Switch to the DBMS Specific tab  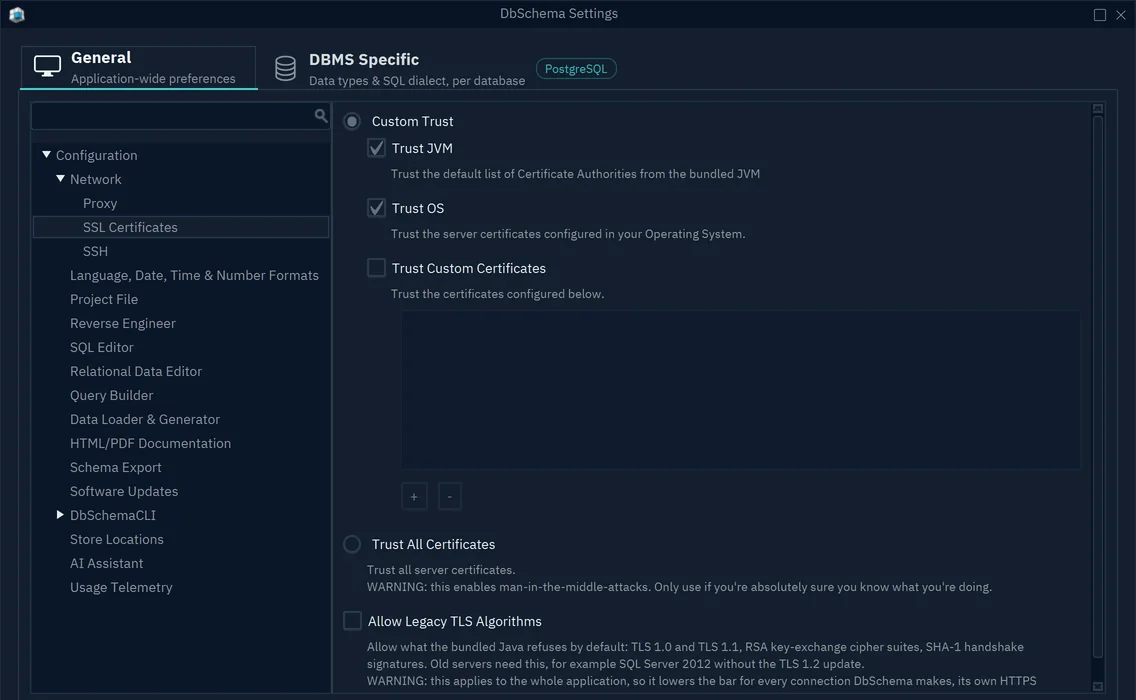399,69
